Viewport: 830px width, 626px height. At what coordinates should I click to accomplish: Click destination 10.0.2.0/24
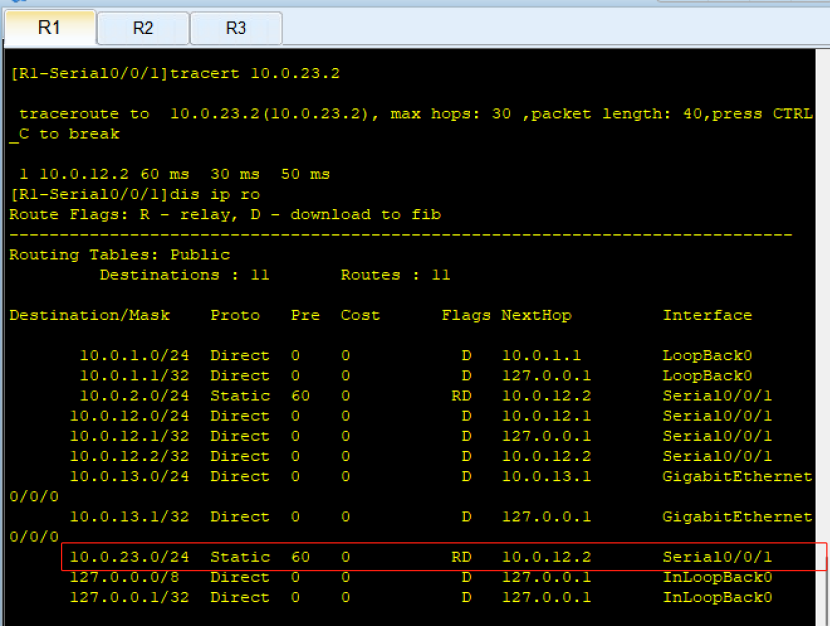pos(134,395)
